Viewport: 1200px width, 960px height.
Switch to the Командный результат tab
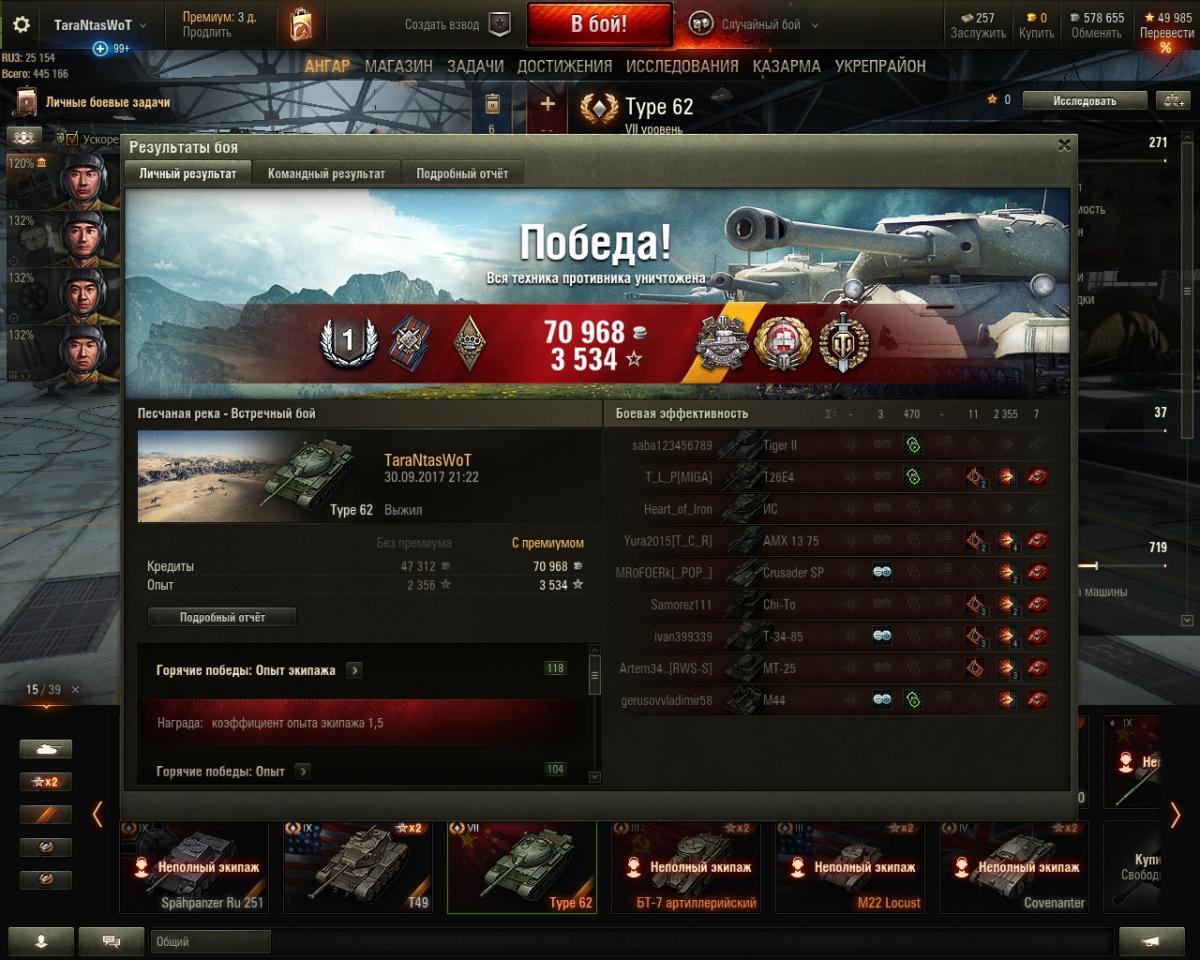(326, 173)
